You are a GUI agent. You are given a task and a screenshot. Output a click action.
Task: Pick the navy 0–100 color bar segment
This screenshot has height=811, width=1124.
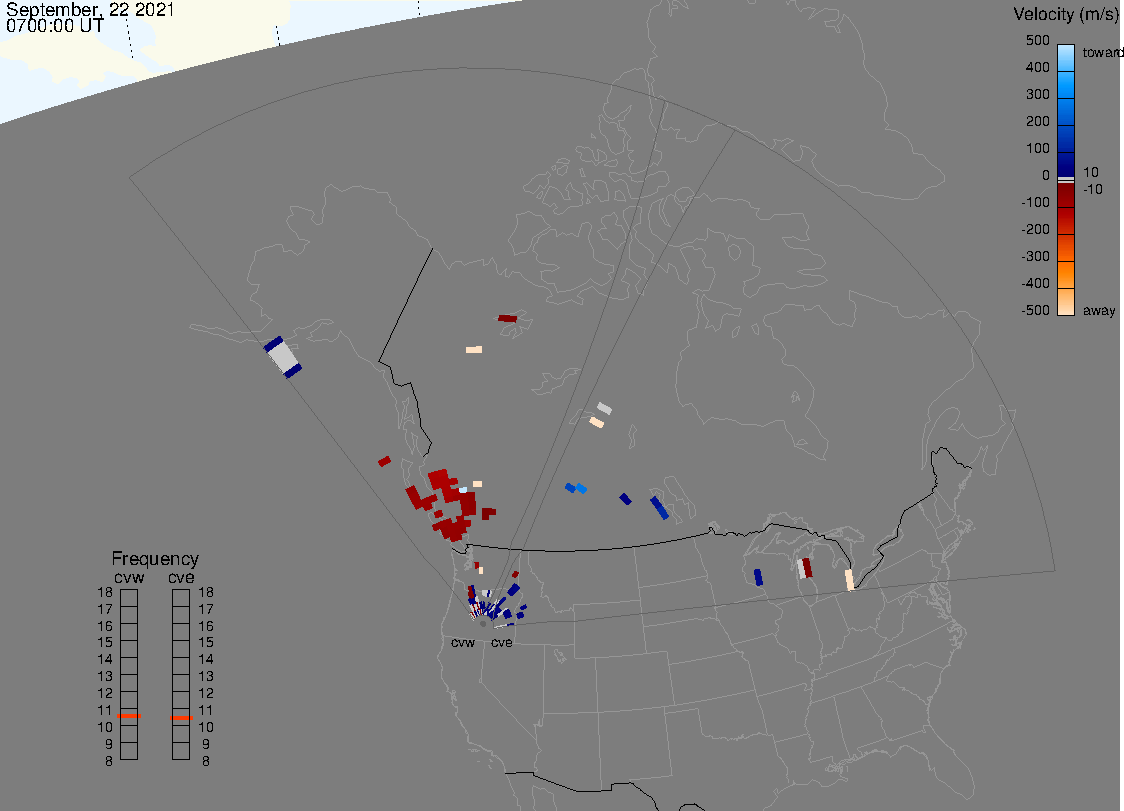point(1066,165)
